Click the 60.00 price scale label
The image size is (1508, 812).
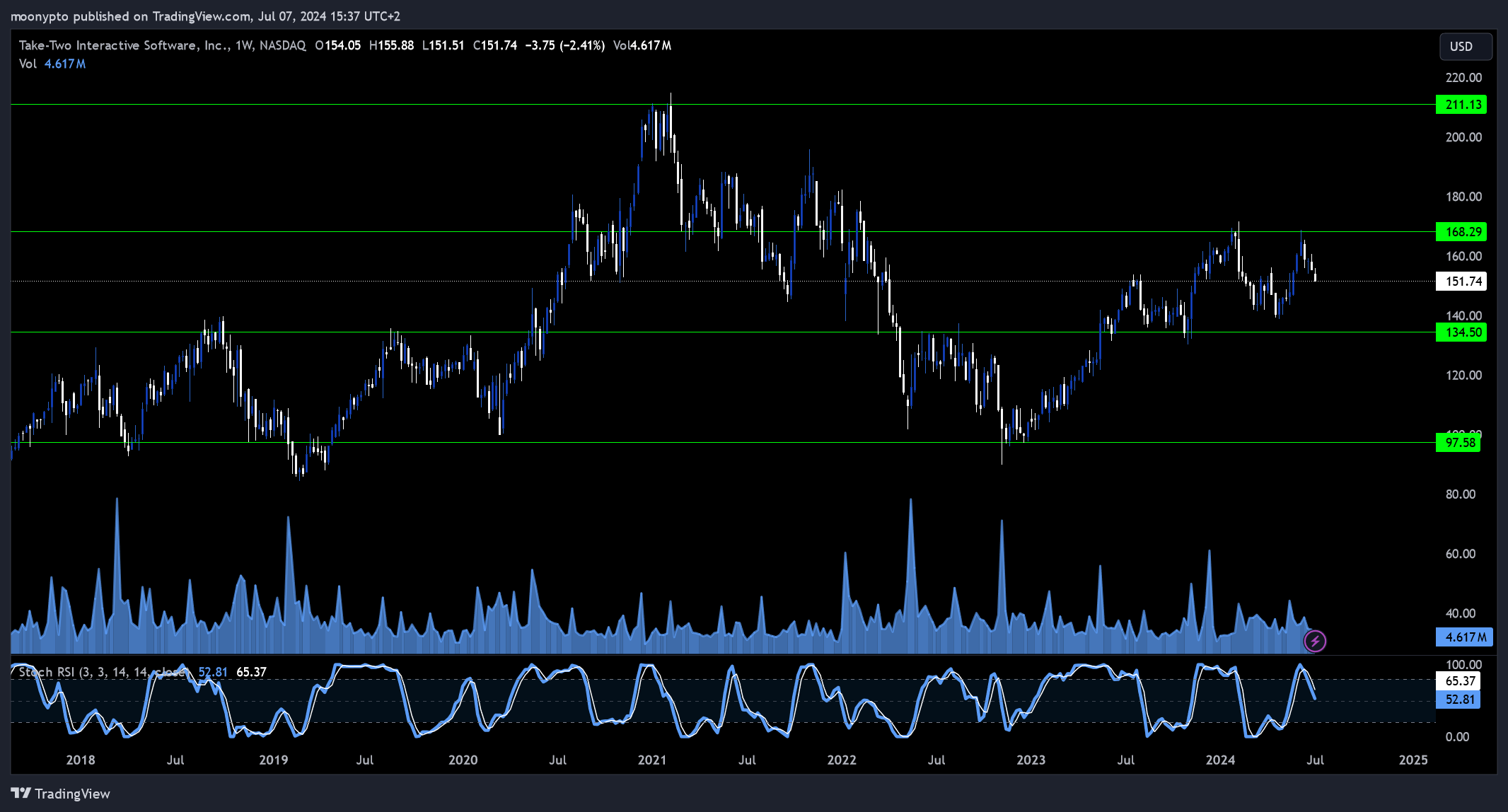tap(1461, 554)
